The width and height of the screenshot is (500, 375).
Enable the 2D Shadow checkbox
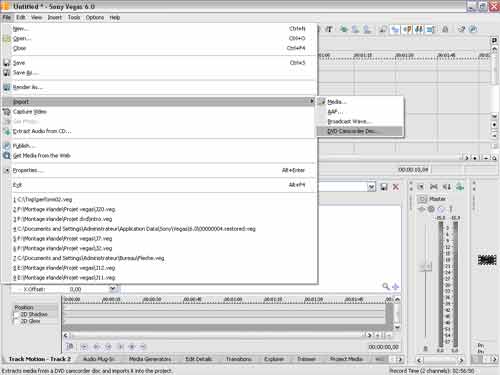pyautogui.click(x=16, y=314)
